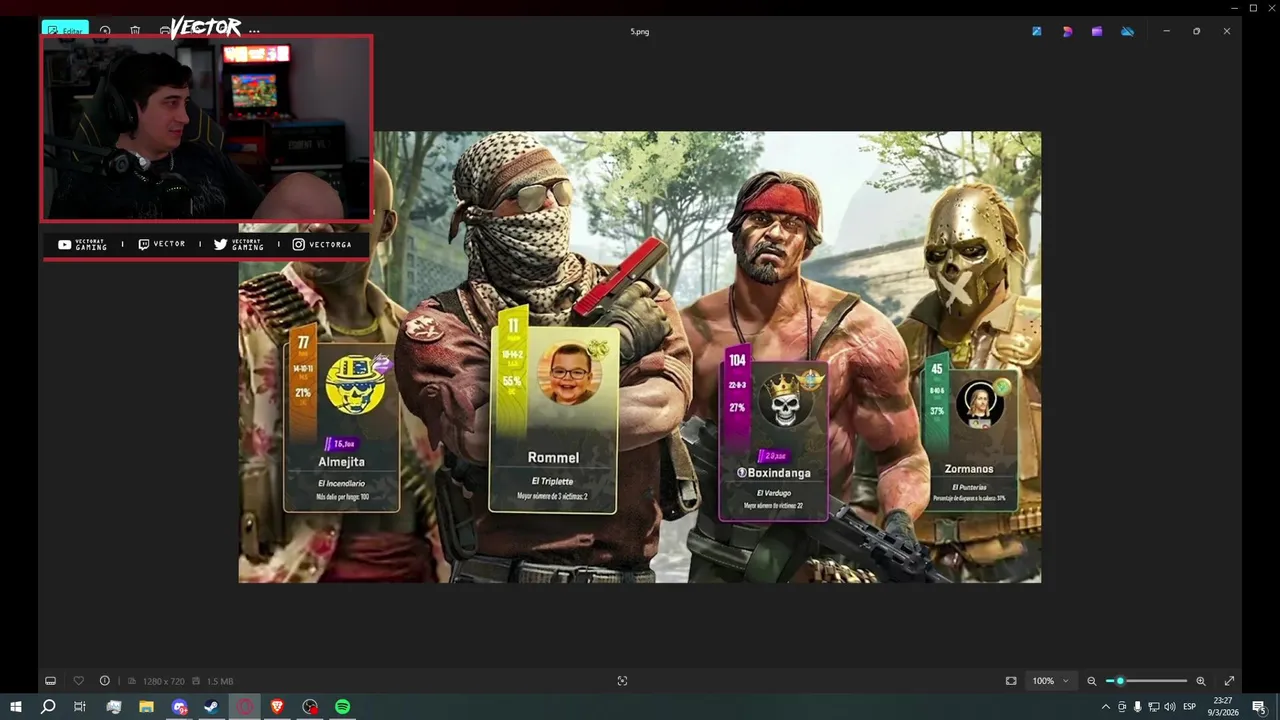Click the rotate image icon
The image size is (1280, 720).
[x=105, y=31]
